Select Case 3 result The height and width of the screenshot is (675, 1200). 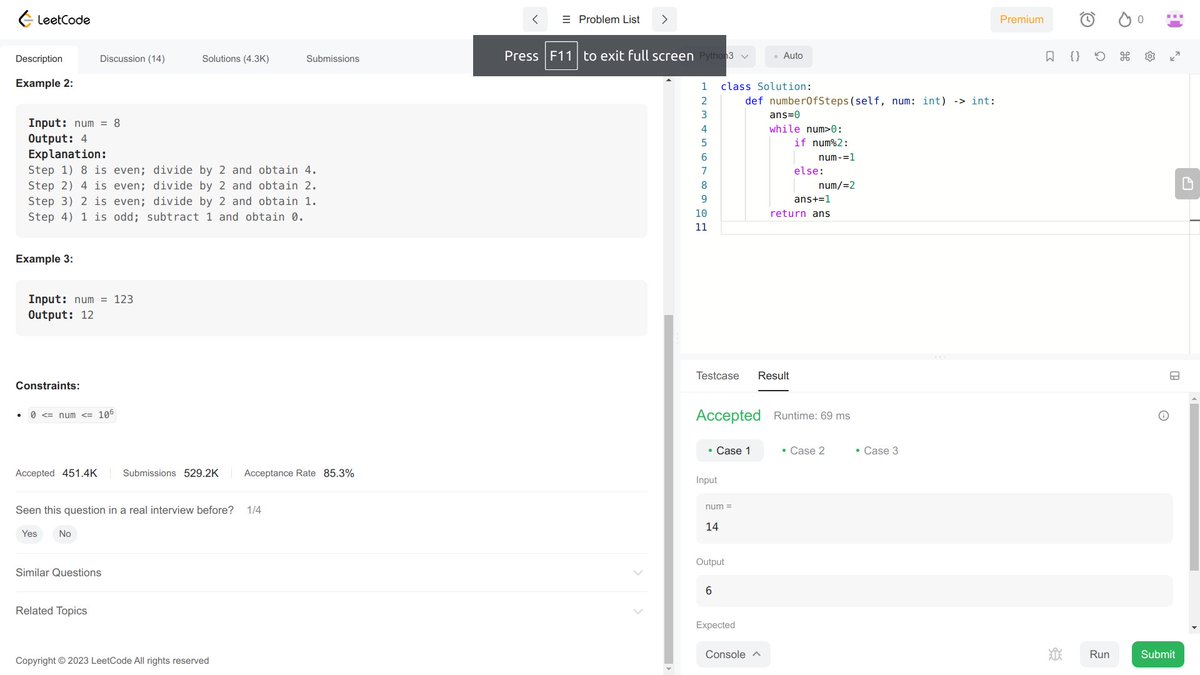tap(877, 451)
